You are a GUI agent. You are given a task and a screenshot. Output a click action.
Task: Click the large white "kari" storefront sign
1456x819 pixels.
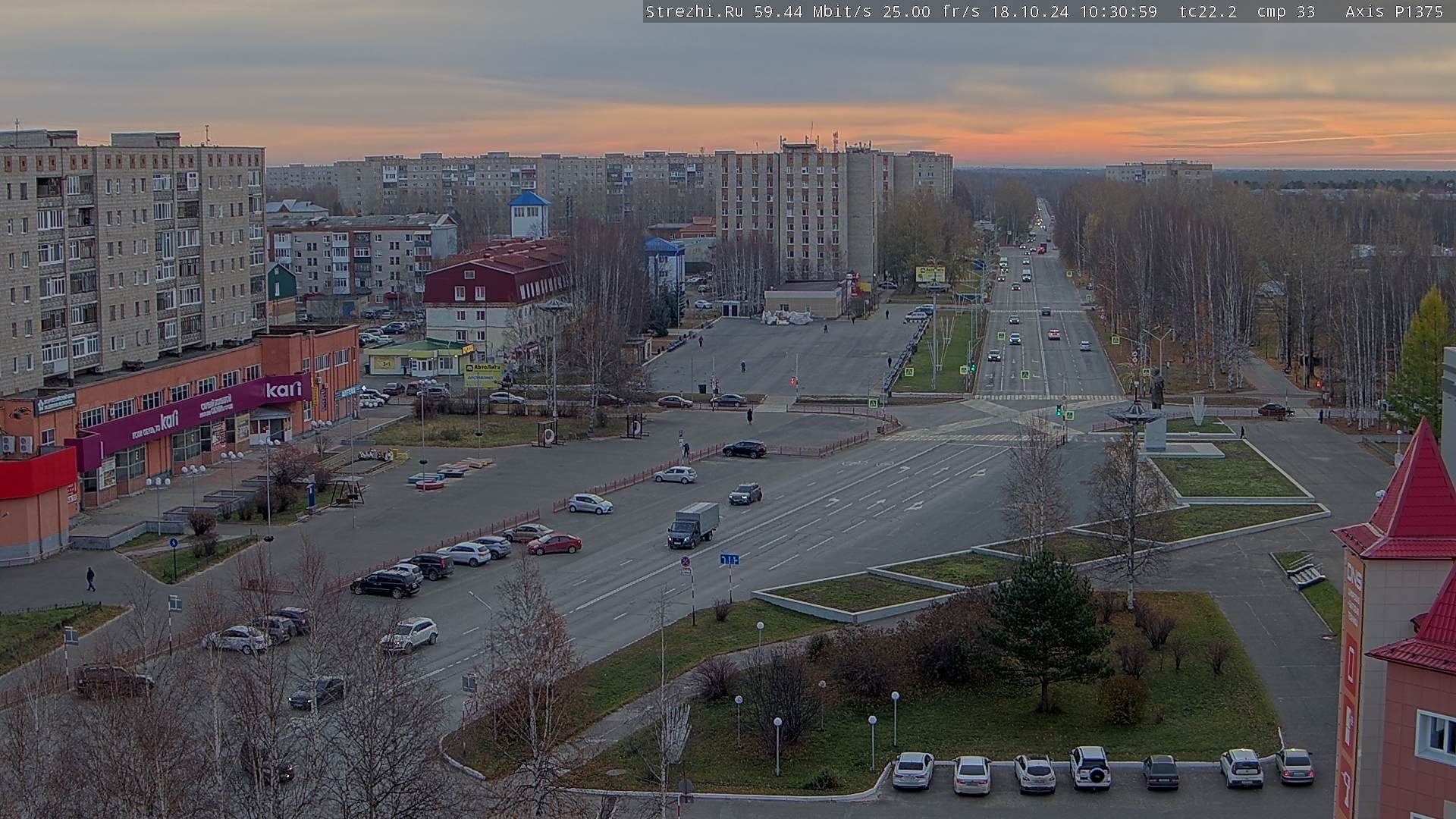tap(284, 390)
